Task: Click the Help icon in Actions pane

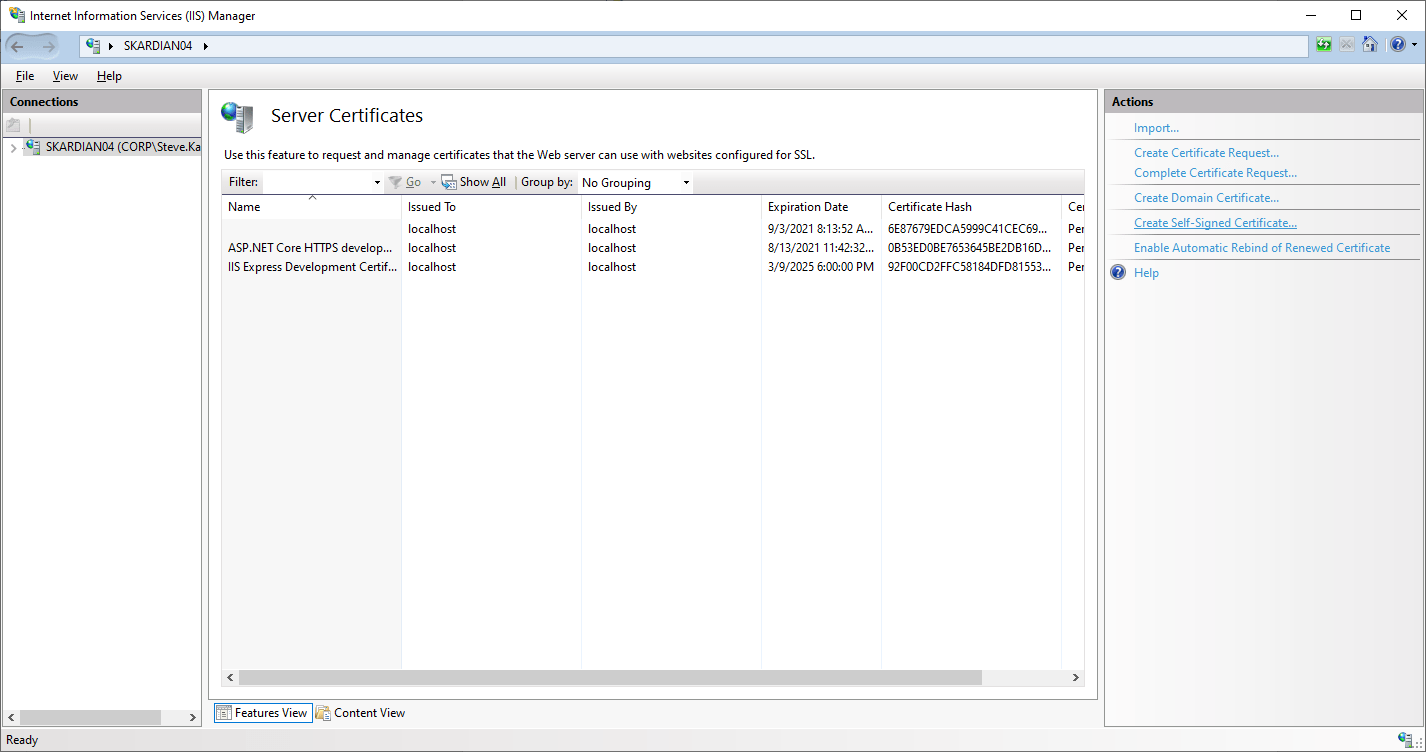Action: [1118, 273]
